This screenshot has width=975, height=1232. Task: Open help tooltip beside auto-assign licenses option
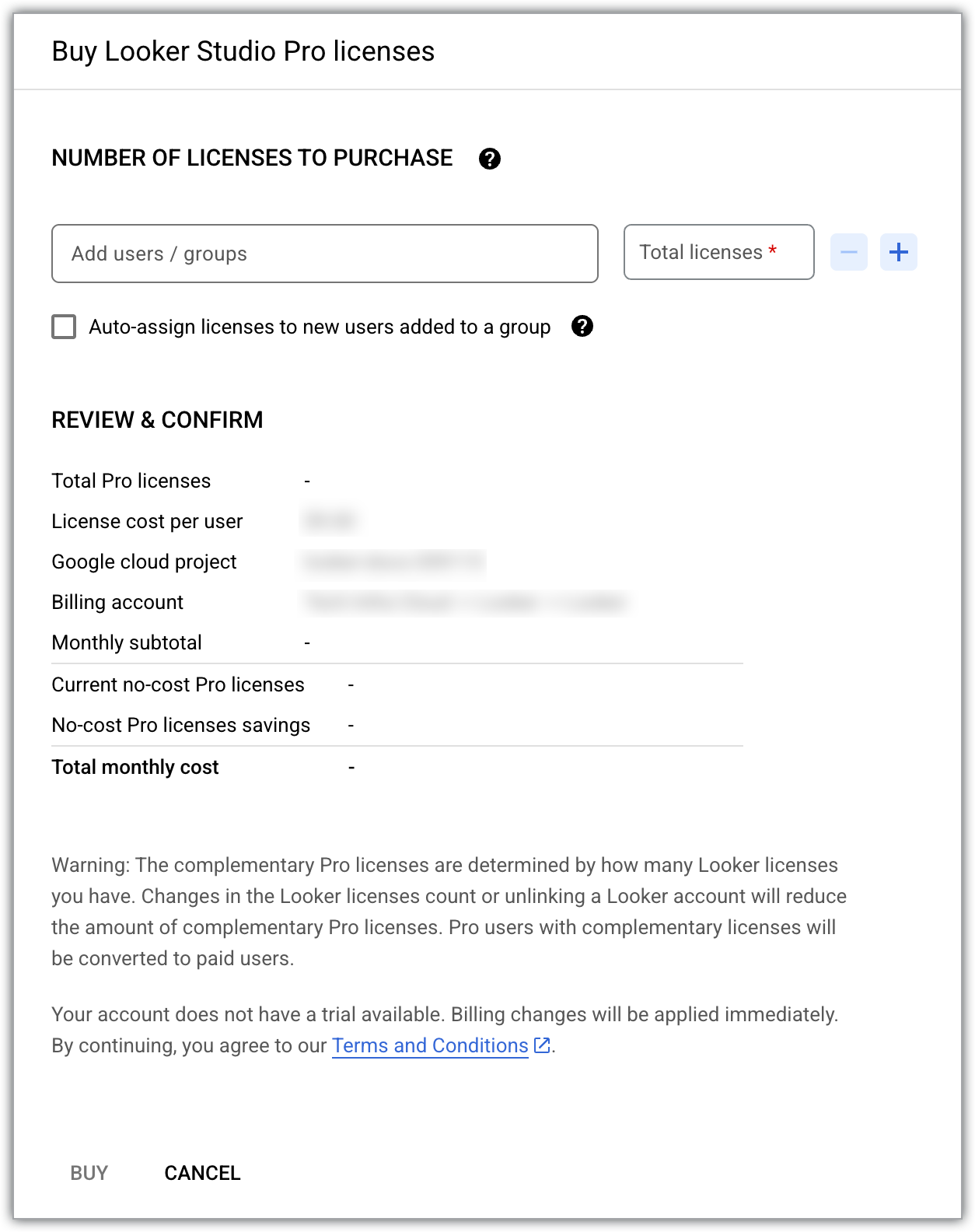[583, 327]
